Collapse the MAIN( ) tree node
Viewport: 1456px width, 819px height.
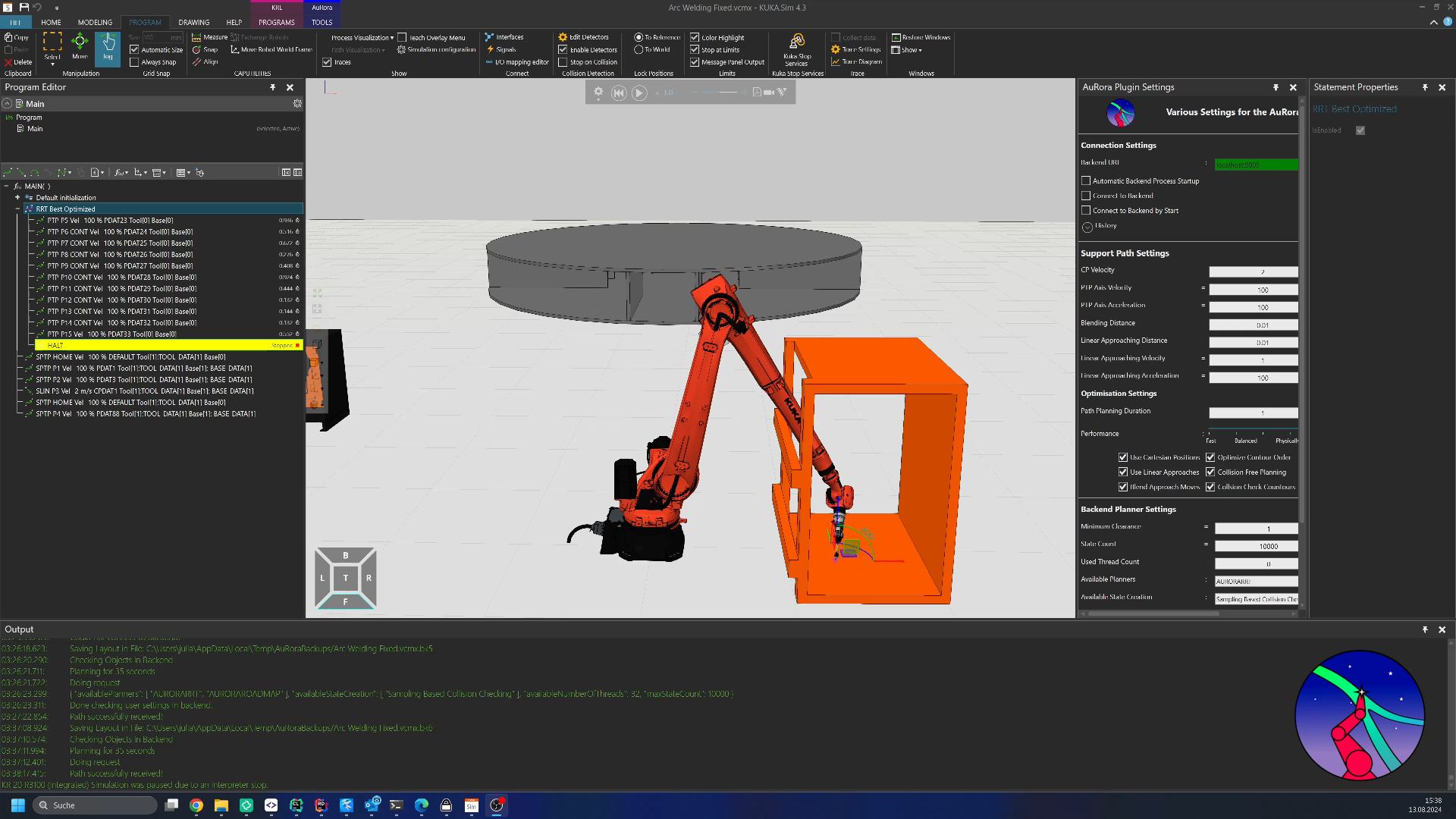point(6,187)
